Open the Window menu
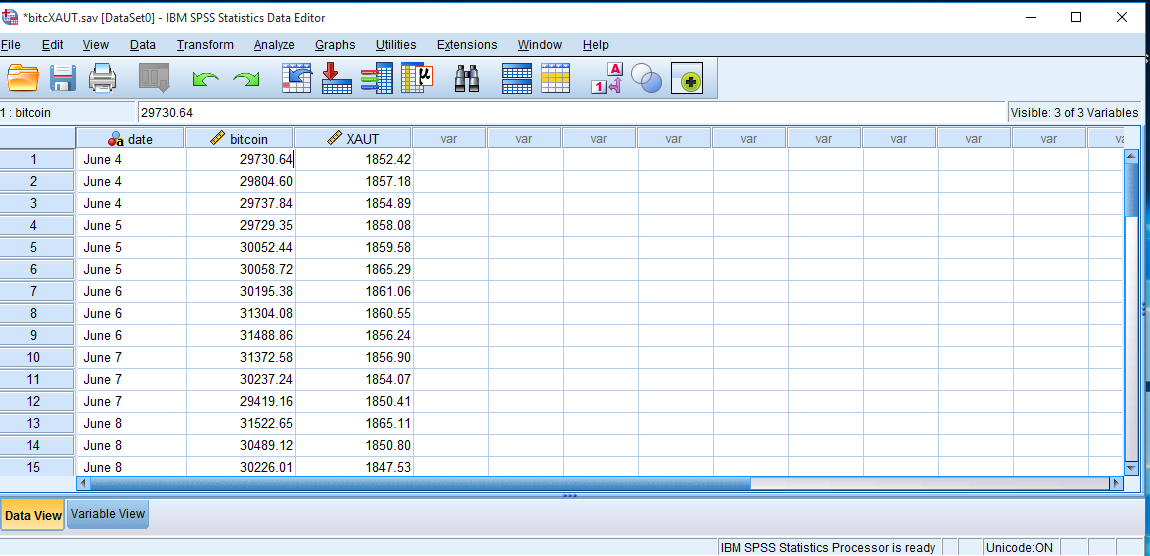The height and width of the screenshot is (556, 1150). 540,45
